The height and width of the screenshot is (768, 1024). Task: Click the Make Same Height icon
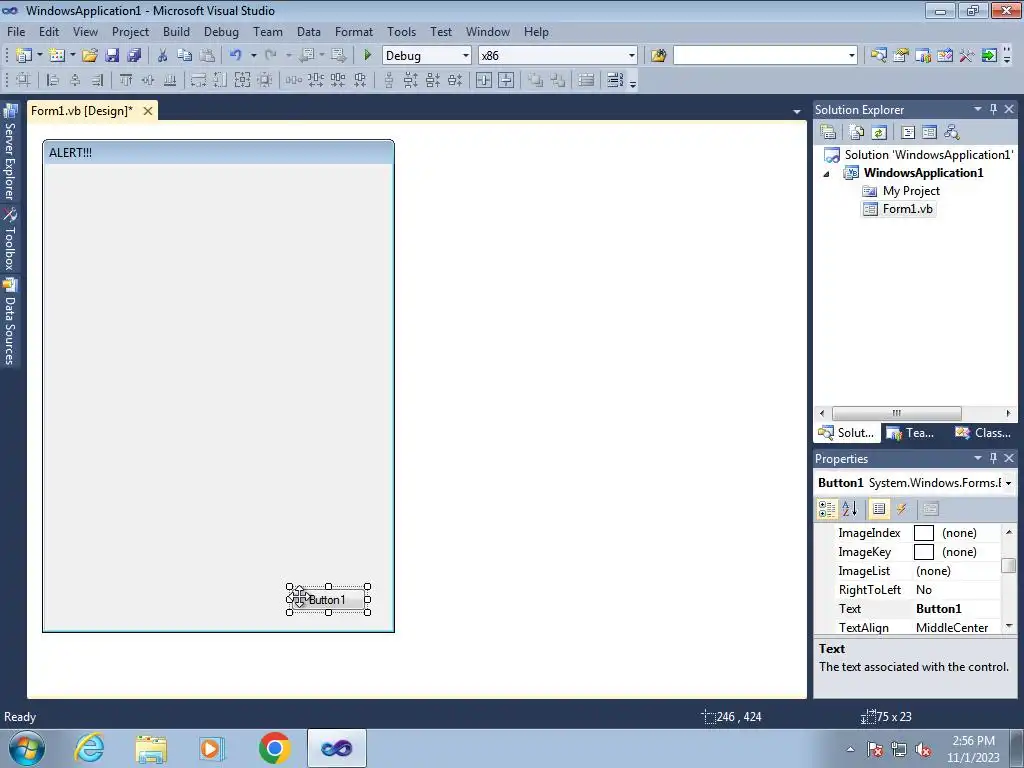tap(220, 80)
